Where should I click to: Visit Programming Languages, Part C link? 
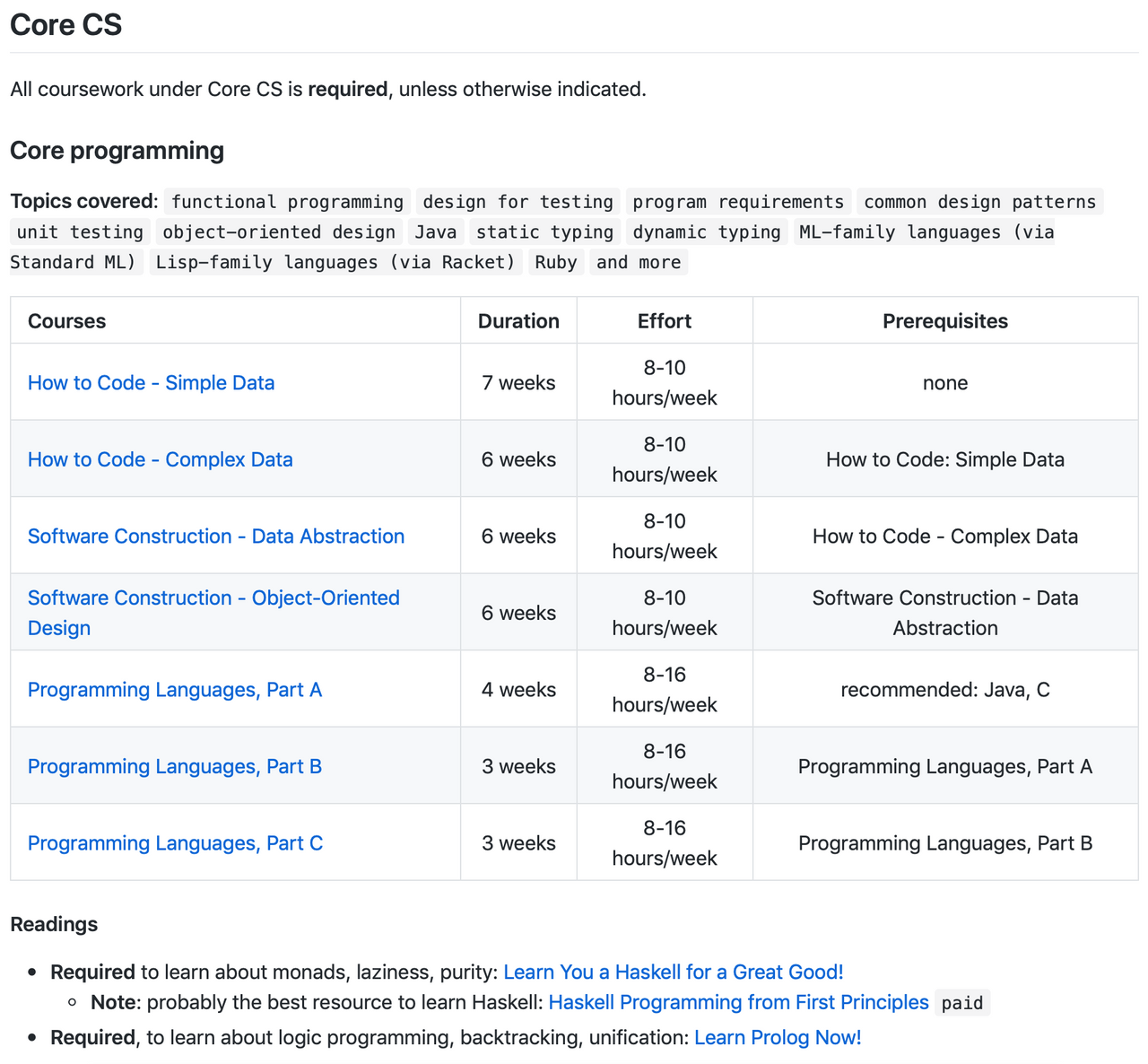pos(175,843)
